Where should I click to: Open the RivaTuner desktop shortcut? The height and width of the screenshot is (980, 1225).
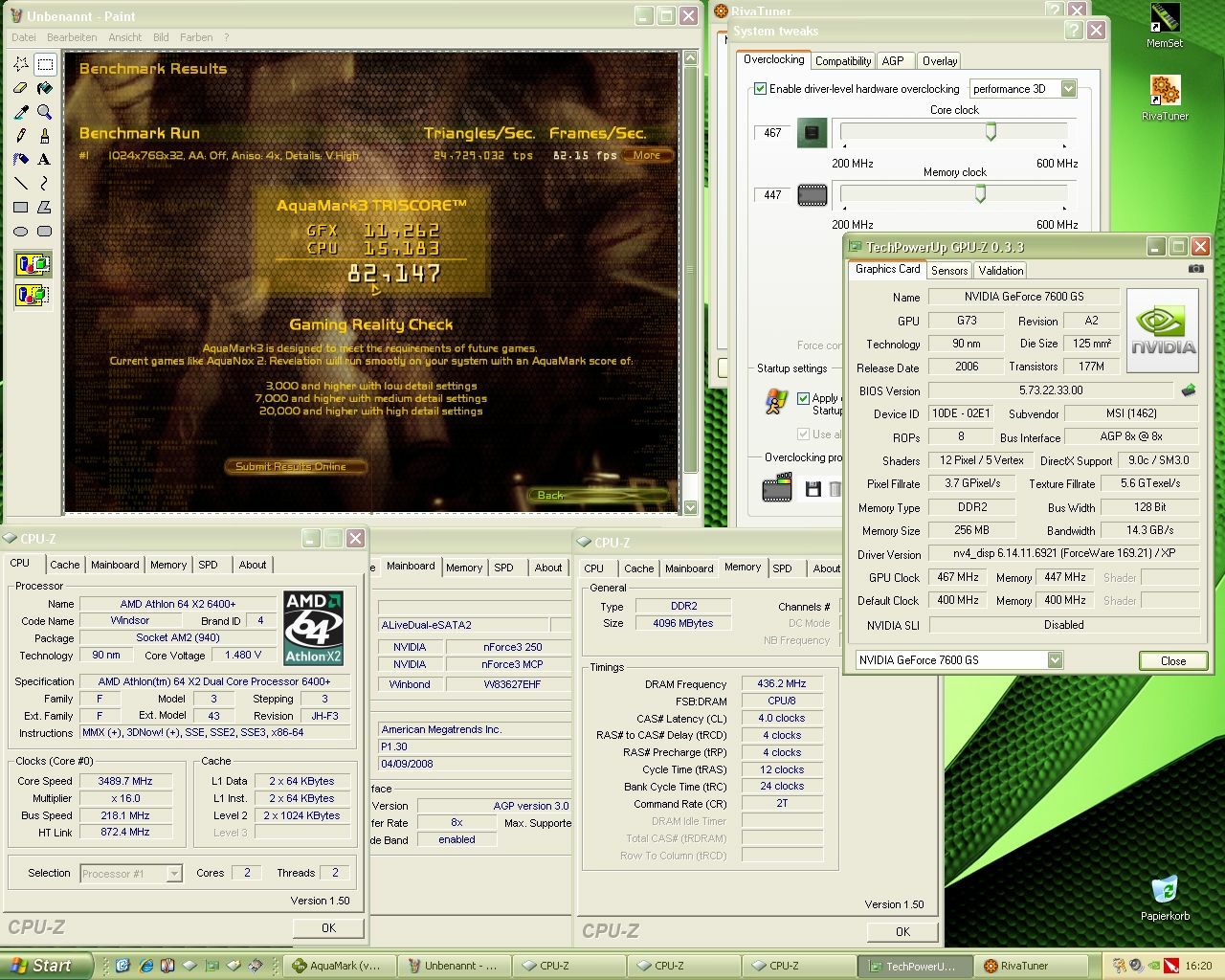(1164, 98)
